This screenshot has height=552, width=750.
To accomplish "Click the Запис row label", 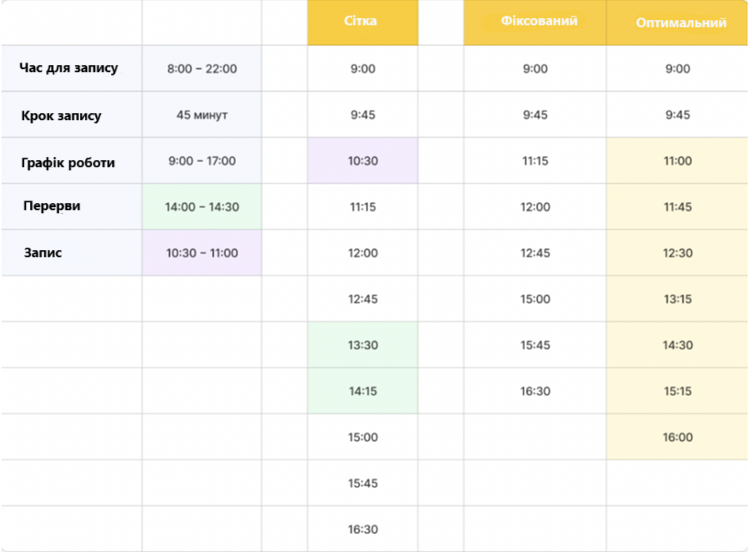I will tap(43, 253).
